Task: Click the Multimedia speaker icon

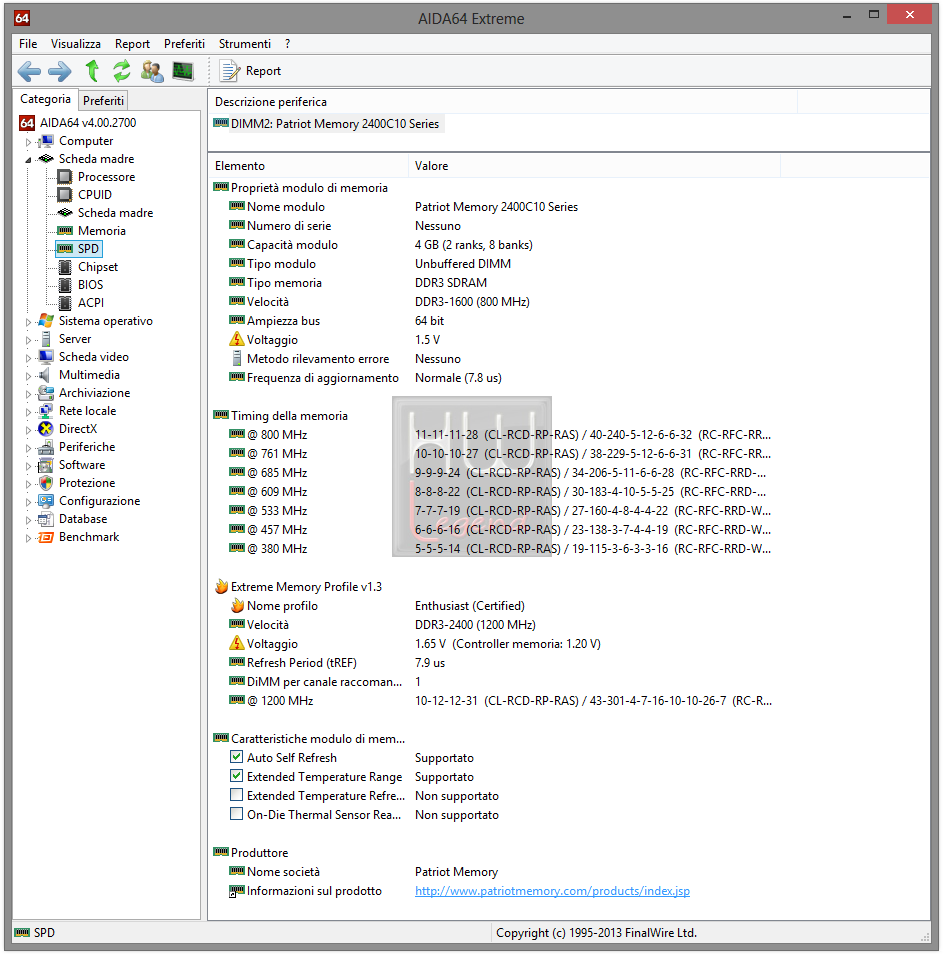Action: (44, 375)
